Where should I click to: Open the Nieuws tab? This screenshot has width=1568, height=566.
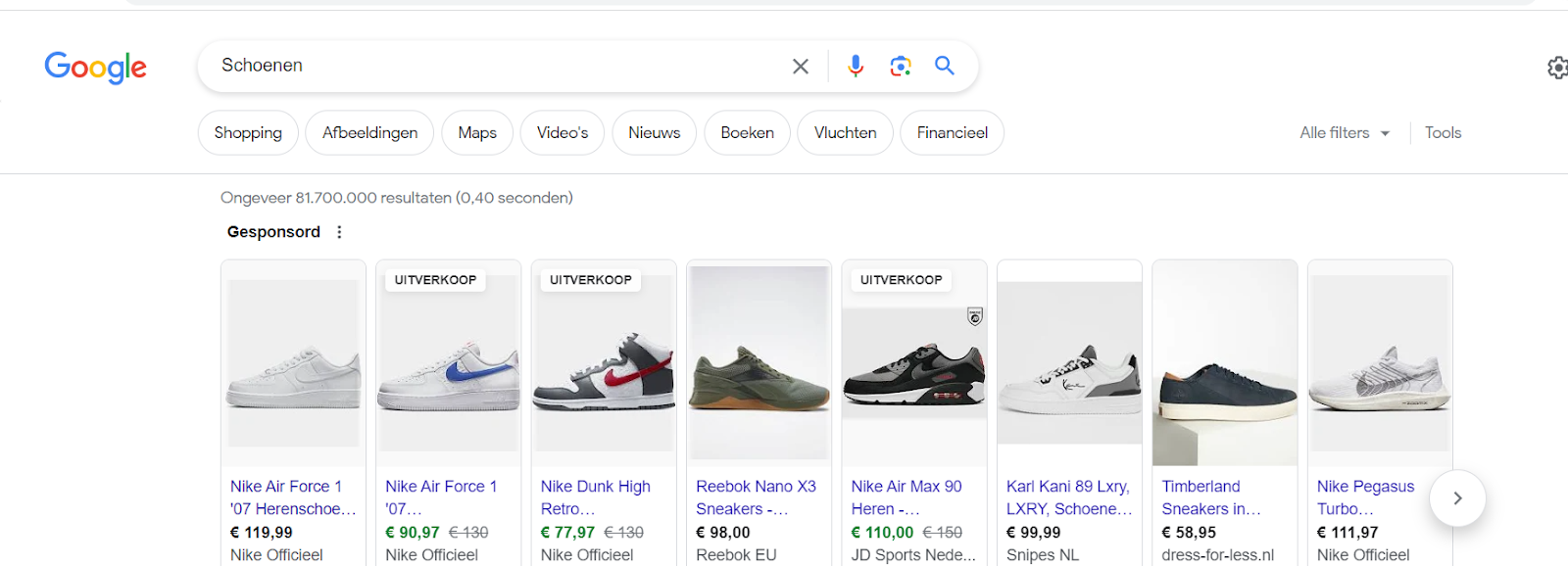pyautogui.click(x=654, y=132)
